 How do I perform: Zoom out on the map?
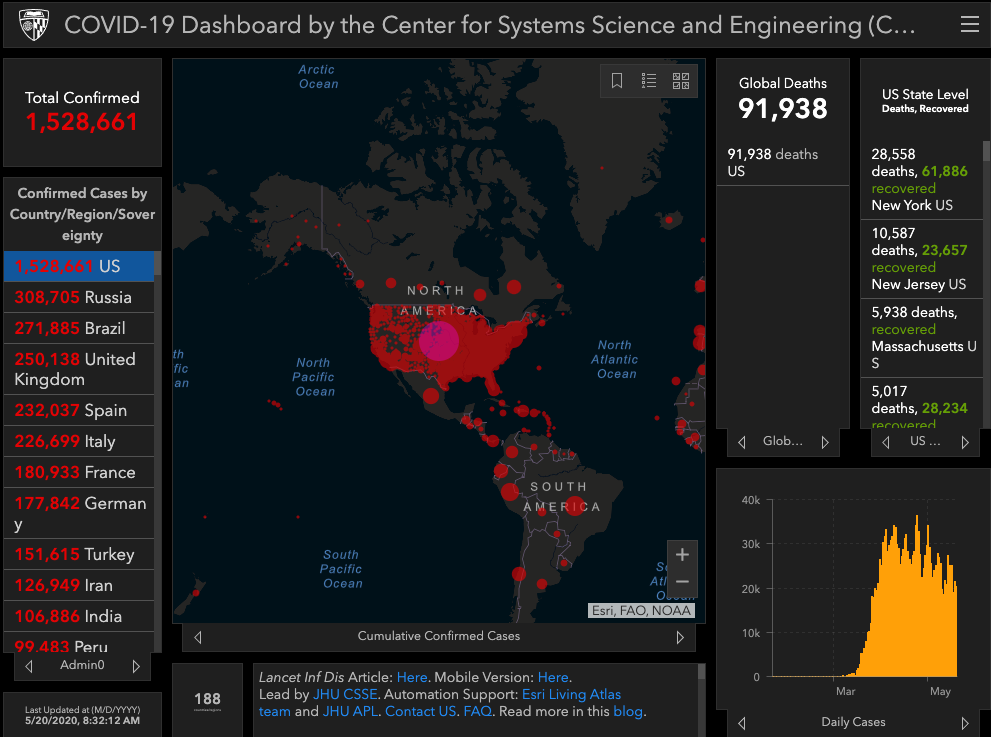[682, 582]
